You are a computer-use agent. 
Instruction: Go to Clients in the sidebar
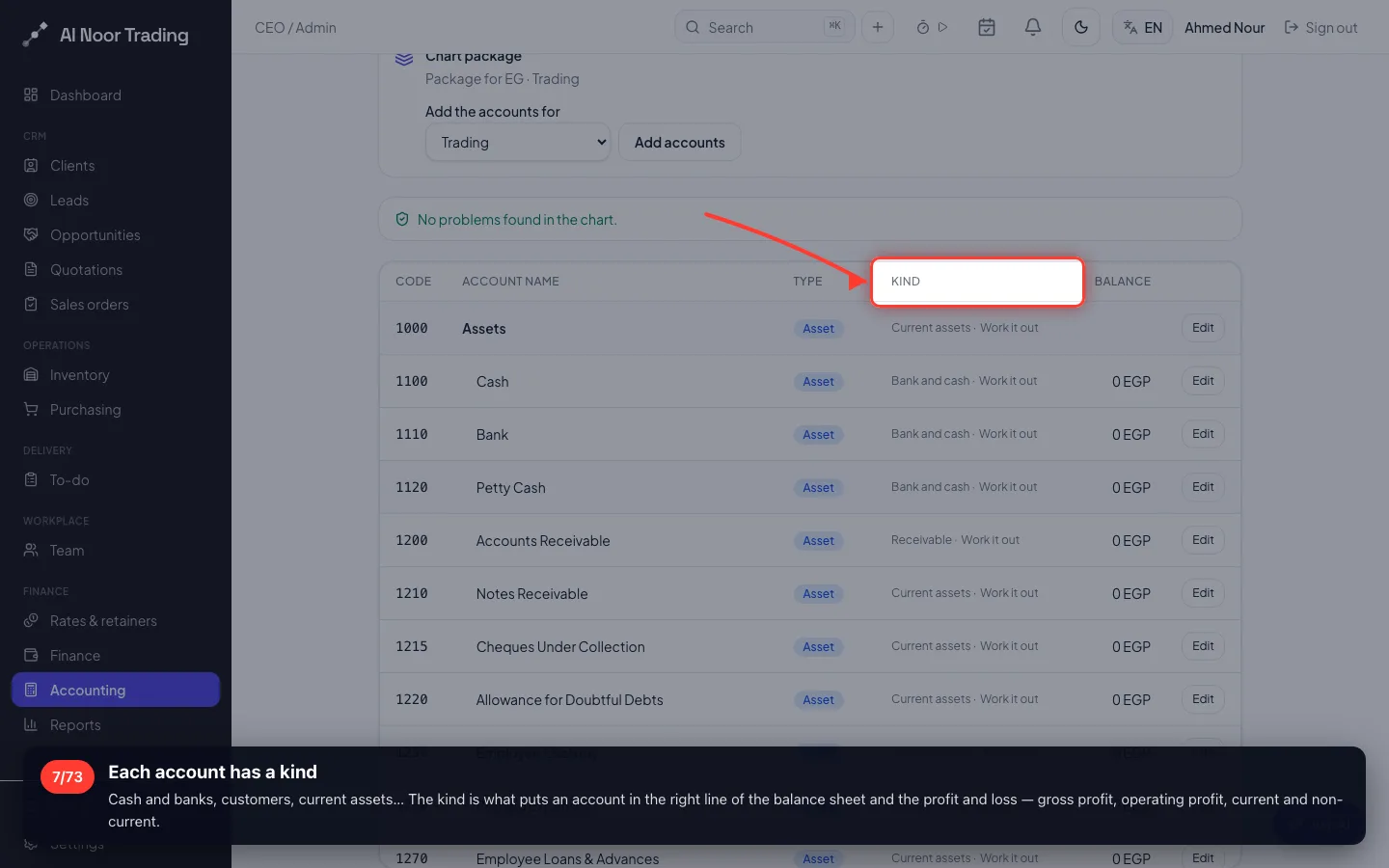tap(116, 165)
